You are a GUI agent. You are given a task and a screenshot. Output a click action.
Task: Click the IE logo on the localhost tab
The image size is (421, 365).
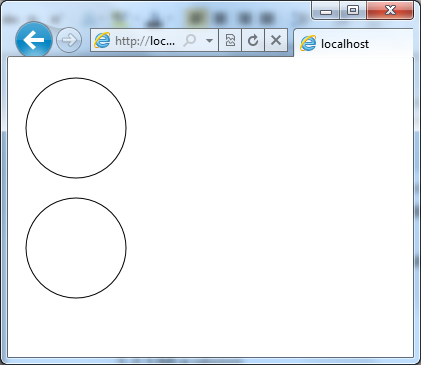pyautogui.click(x=308, y=43)
